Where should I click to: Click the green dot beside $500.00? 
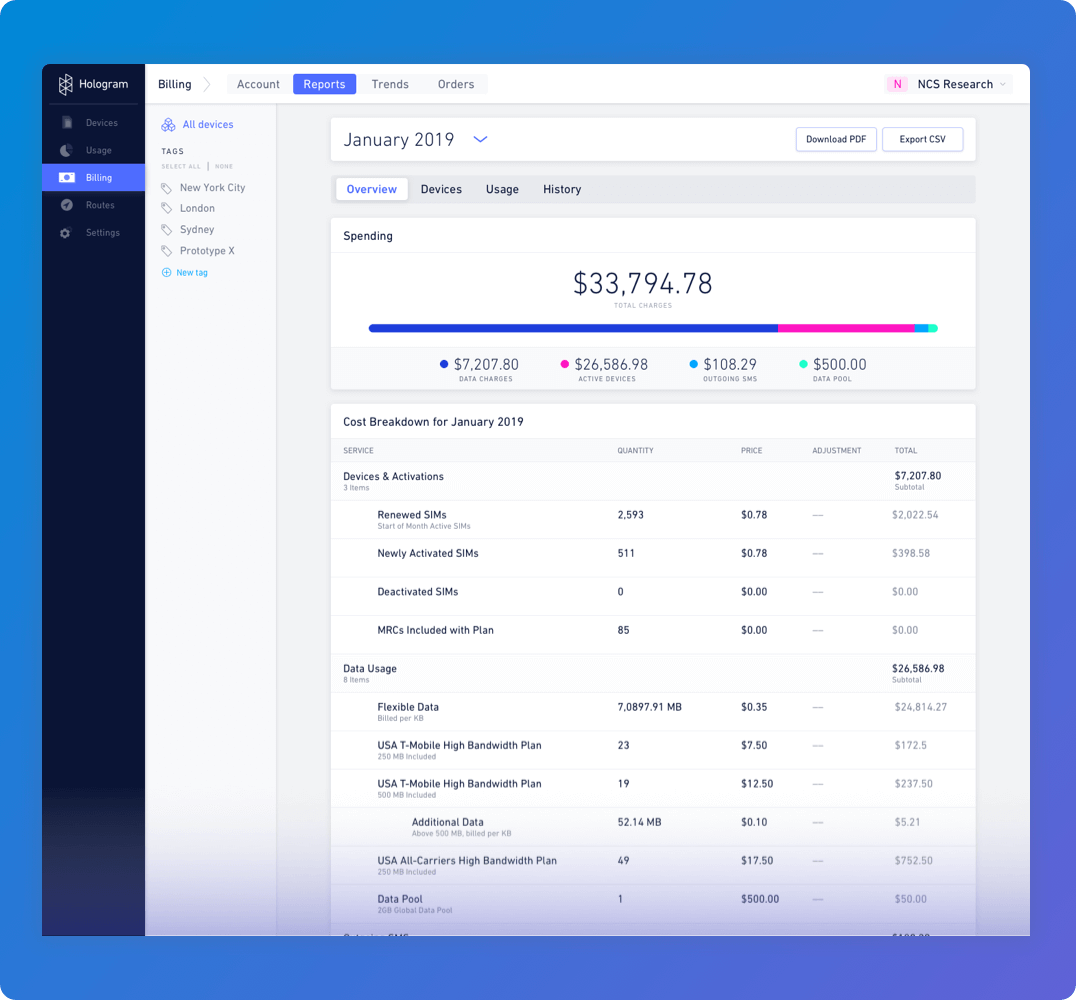click(x=804, y=364)
